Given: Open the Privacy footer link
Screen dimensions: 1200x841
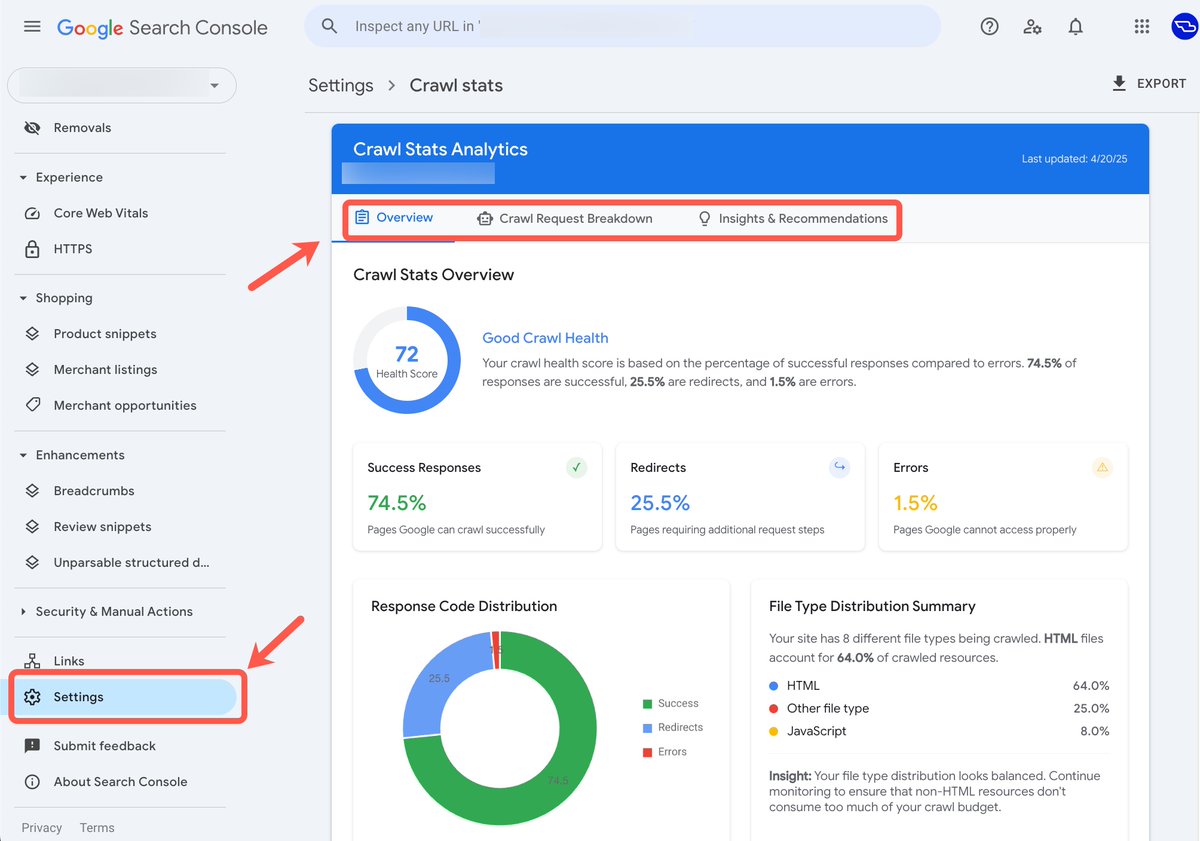Looking at the screenshot, I should tap(42, 828).
